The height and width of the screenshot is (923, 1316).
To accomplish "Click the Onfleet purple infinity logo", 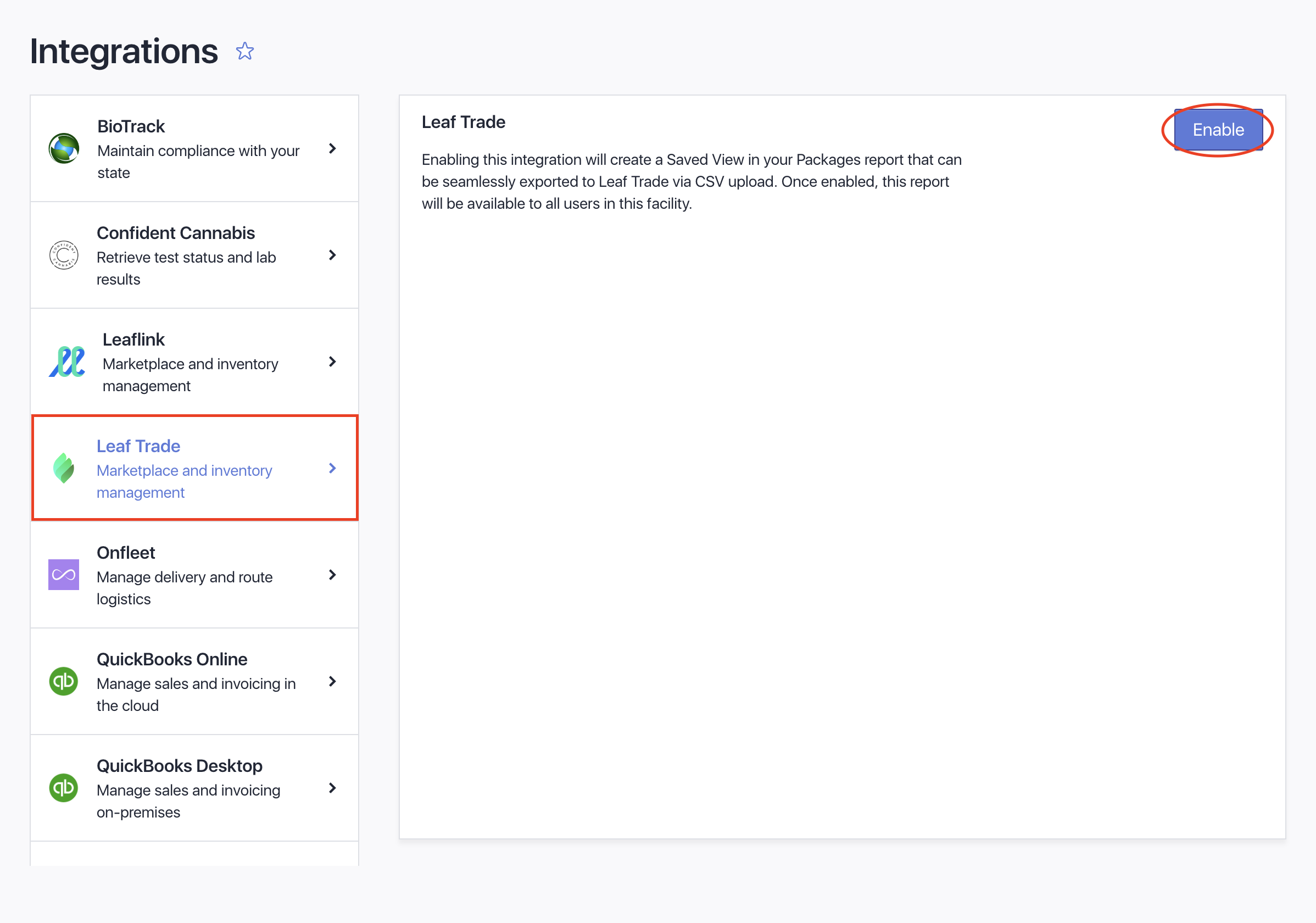I will click(64, 575).
